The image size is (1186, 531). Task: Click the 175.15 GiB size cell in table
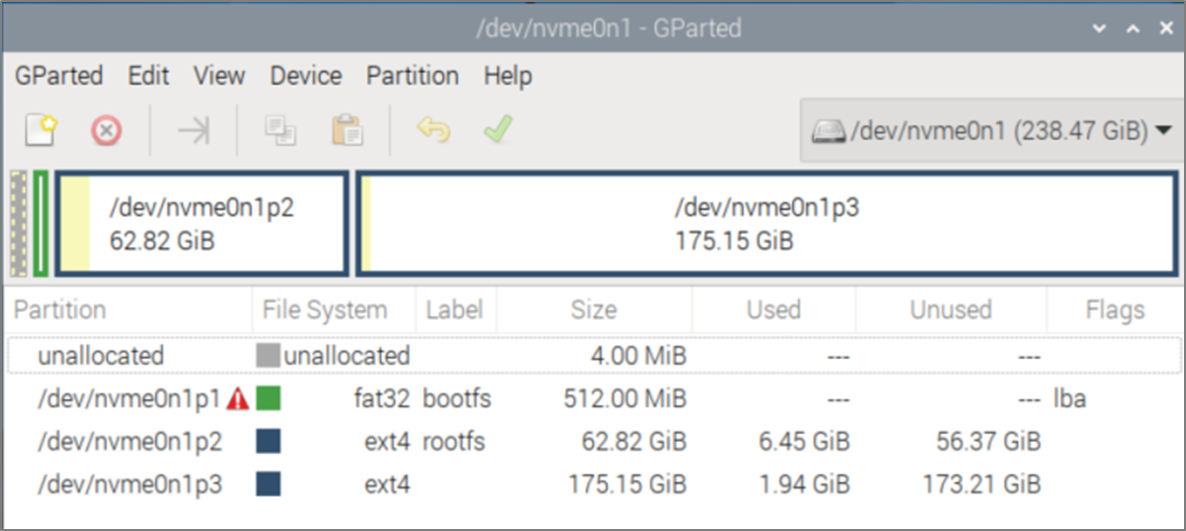(x=626, y=484)
